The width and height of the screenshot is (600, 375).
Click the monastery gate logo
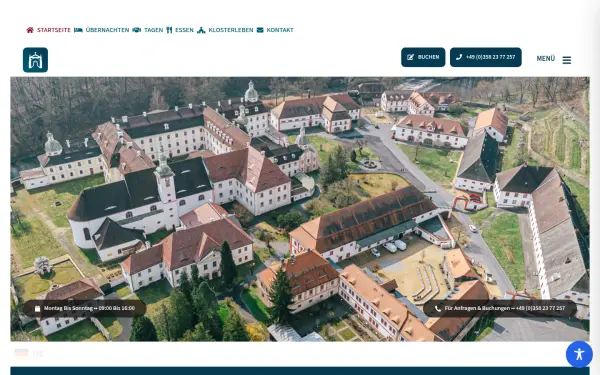[35, 60]
